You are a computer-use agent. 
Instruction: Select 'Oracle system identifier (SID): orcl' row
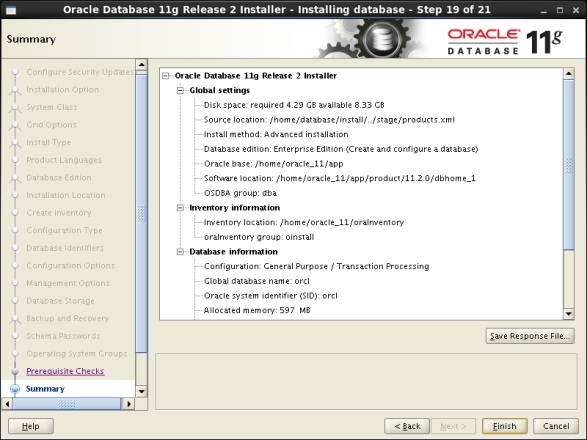coord(270,296)
